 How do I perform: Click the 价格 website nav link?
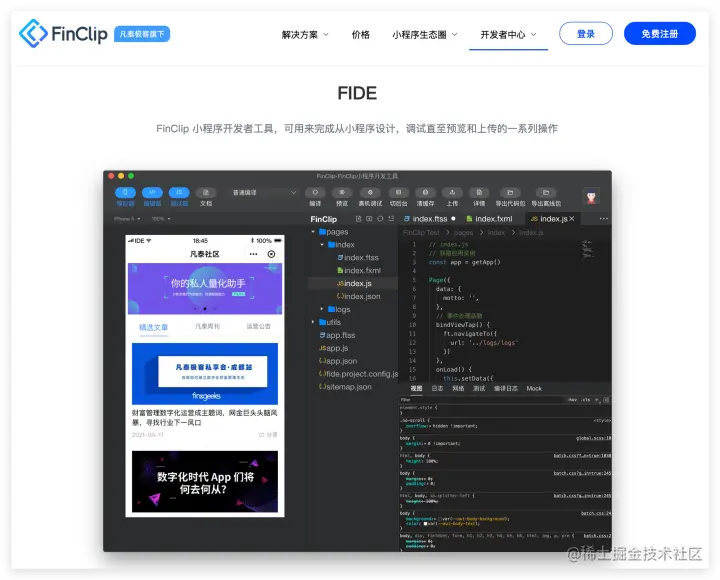[x=360, y=35]
